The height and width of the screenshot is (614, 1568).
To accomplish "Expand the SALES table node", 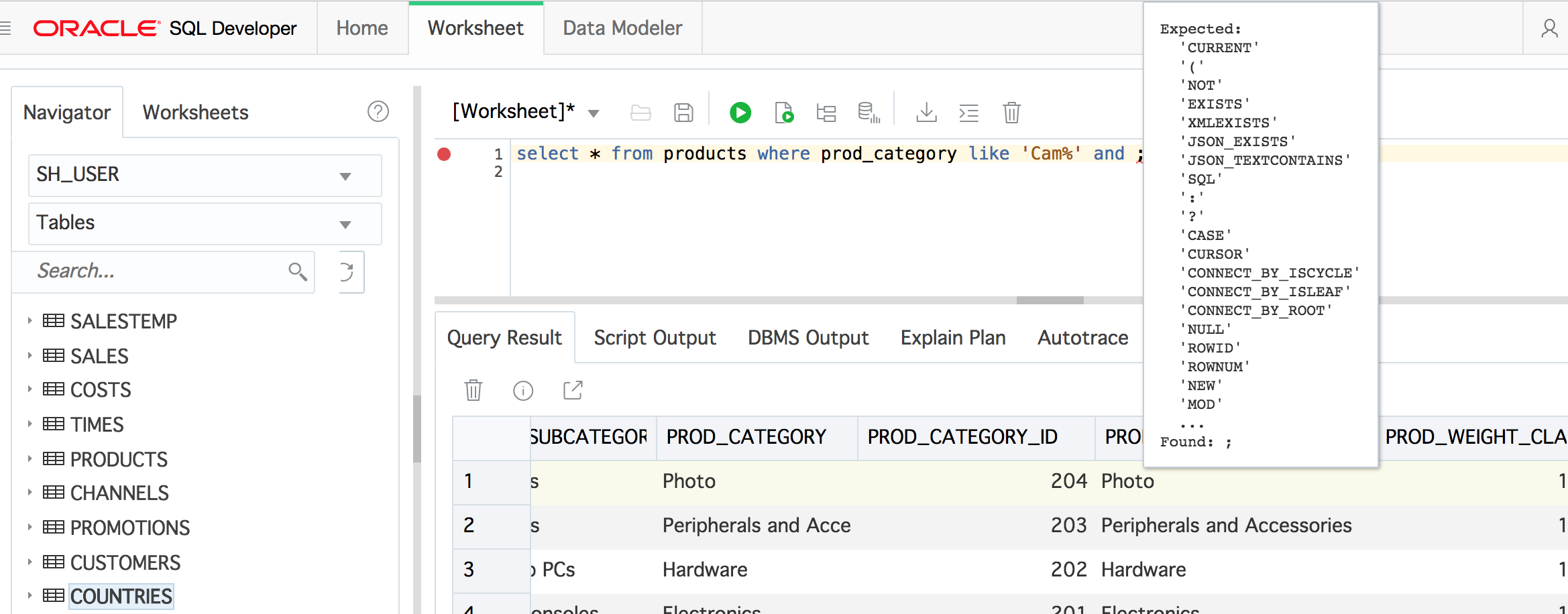I will pyautogui.click(x=30, y=356).
